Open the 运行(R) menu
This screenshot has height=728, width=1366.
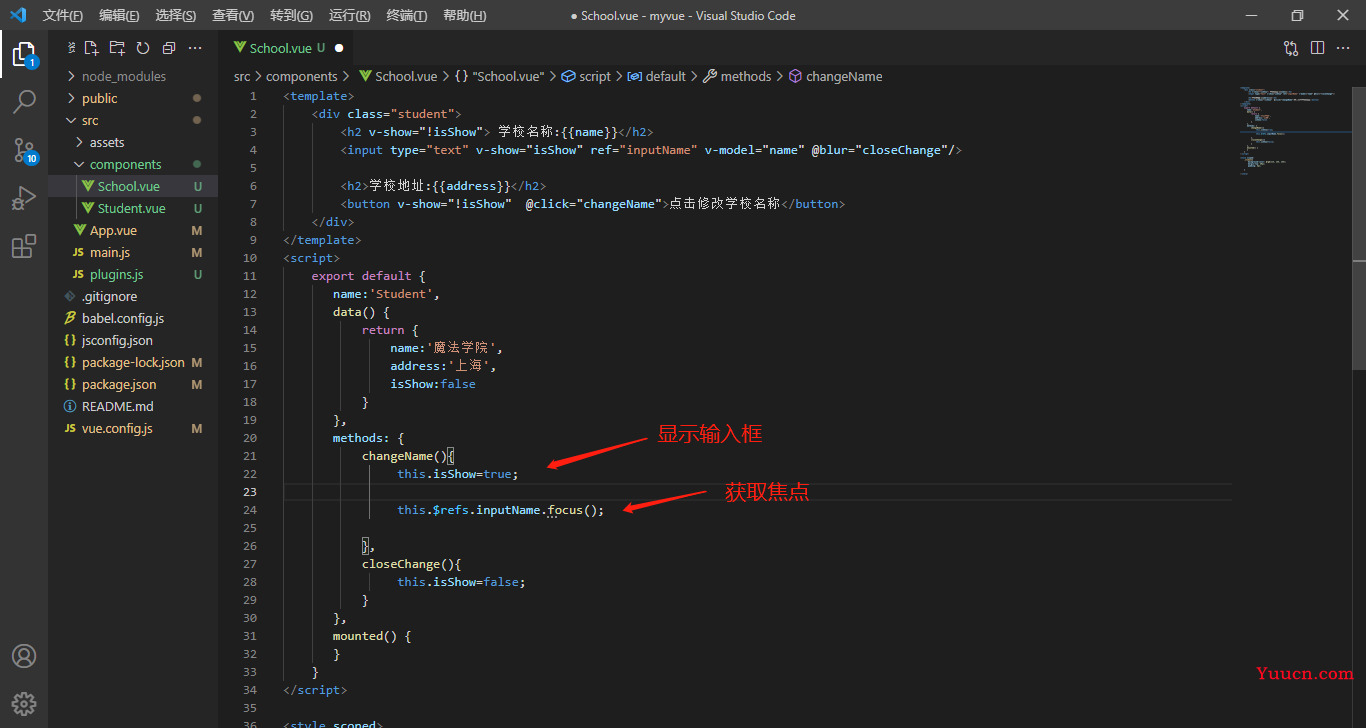tap(349, 15)
